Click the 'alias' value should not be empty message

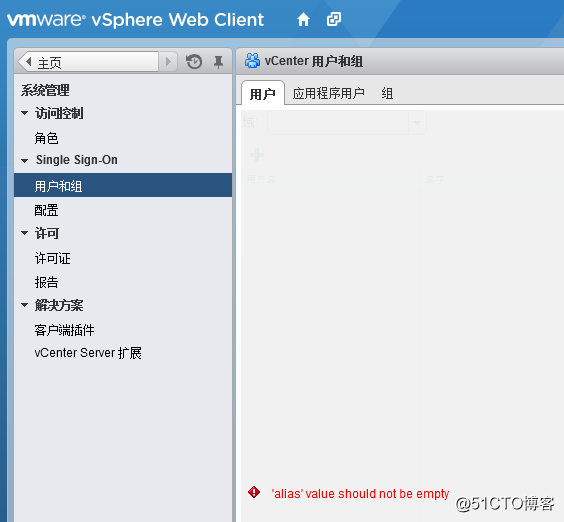click(360, 494)
